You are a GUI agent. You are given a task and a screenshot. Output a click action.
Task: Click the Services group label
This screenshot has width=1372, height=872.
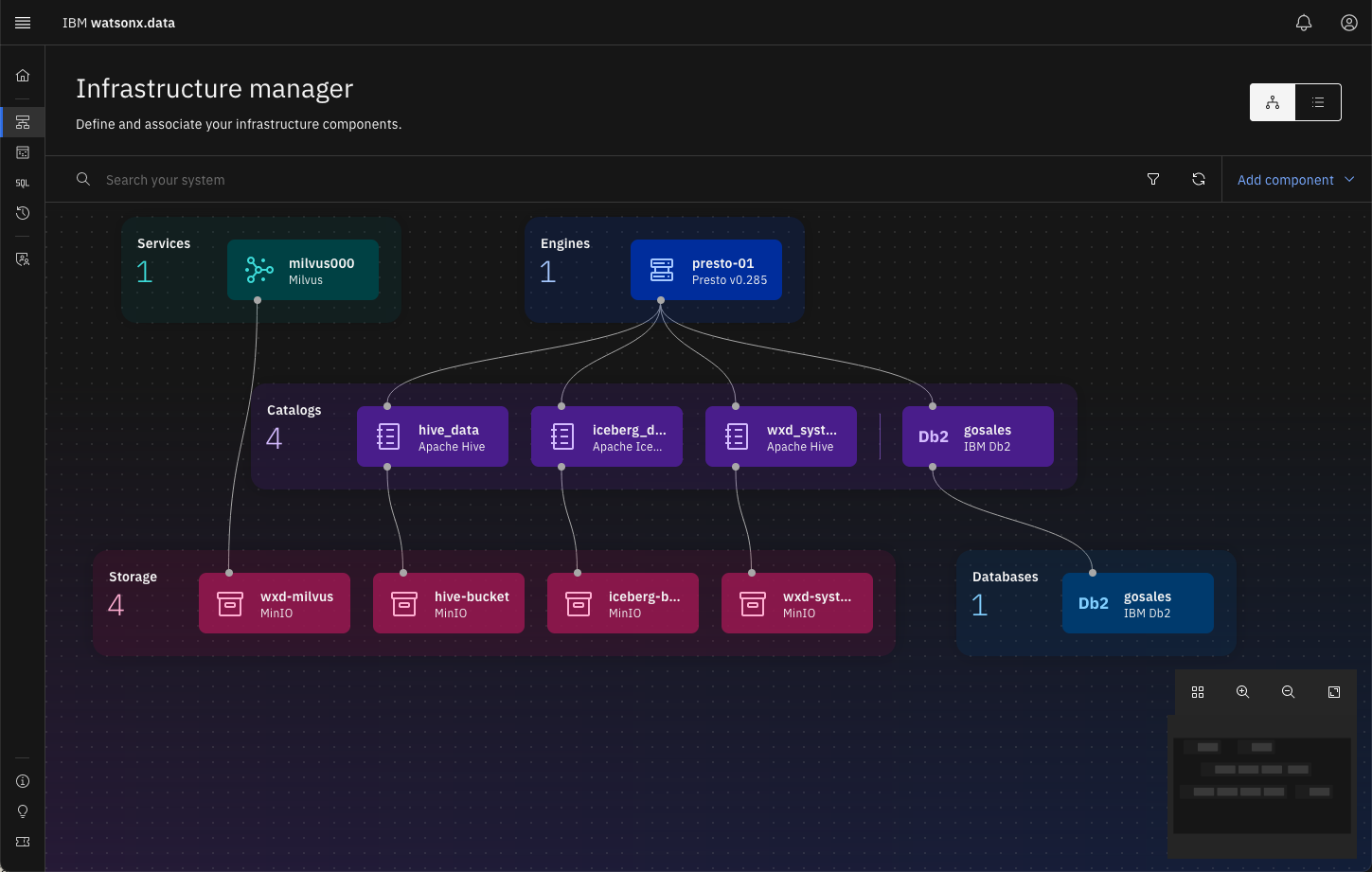click(x=164, y=243)
